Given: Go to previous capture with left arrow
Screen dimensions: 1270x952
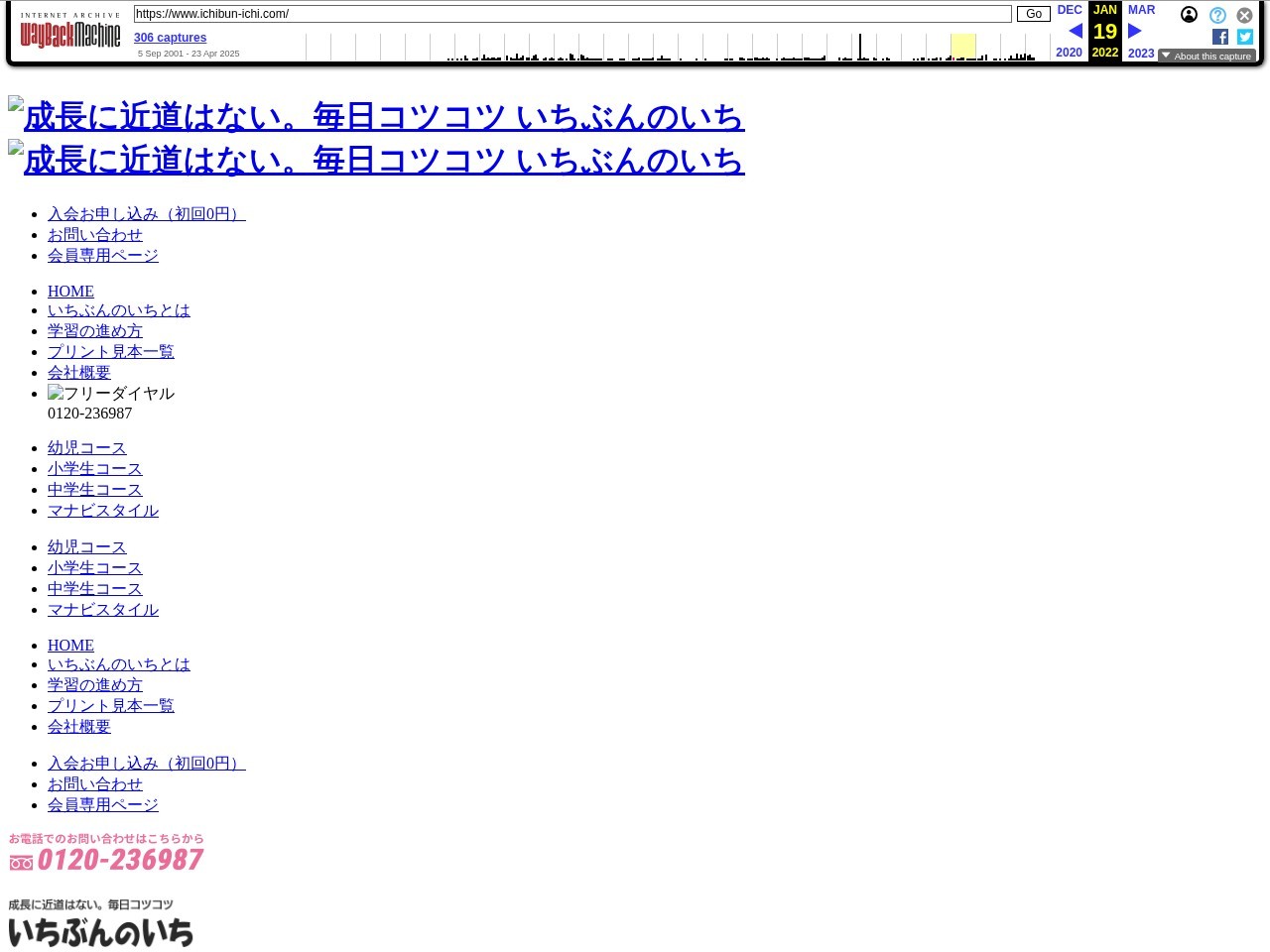Looking at the screenshot, I should pyautogui.click(x=1075, y=31).
